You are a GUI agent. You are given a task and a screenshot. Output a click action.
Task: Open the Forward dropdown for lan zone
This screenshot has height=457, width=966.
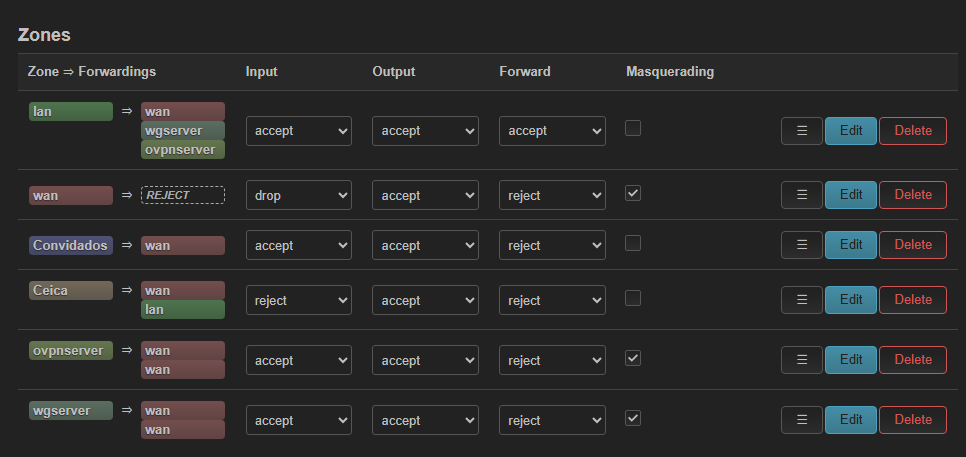552,131
